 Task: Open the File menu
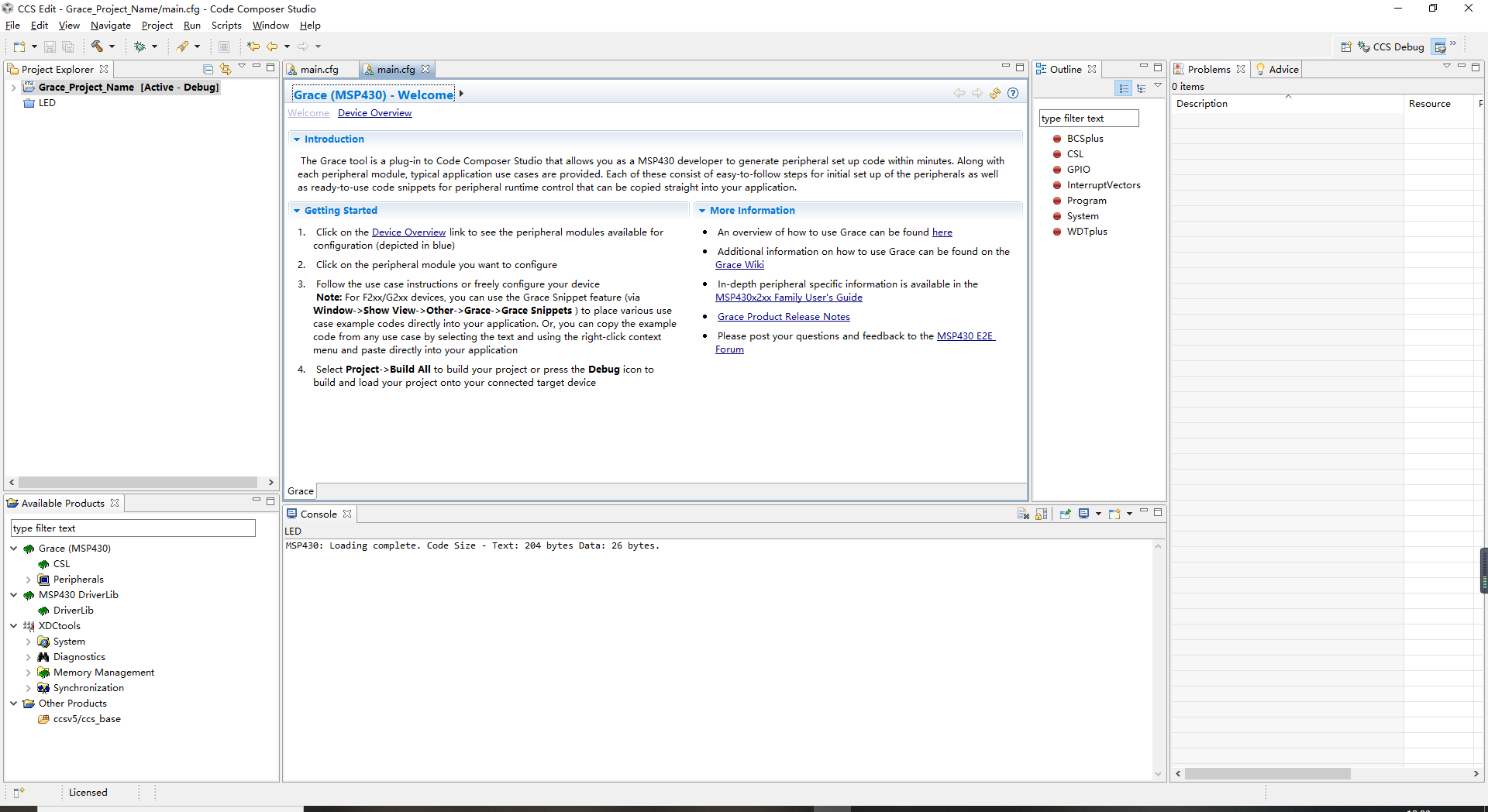12,26
